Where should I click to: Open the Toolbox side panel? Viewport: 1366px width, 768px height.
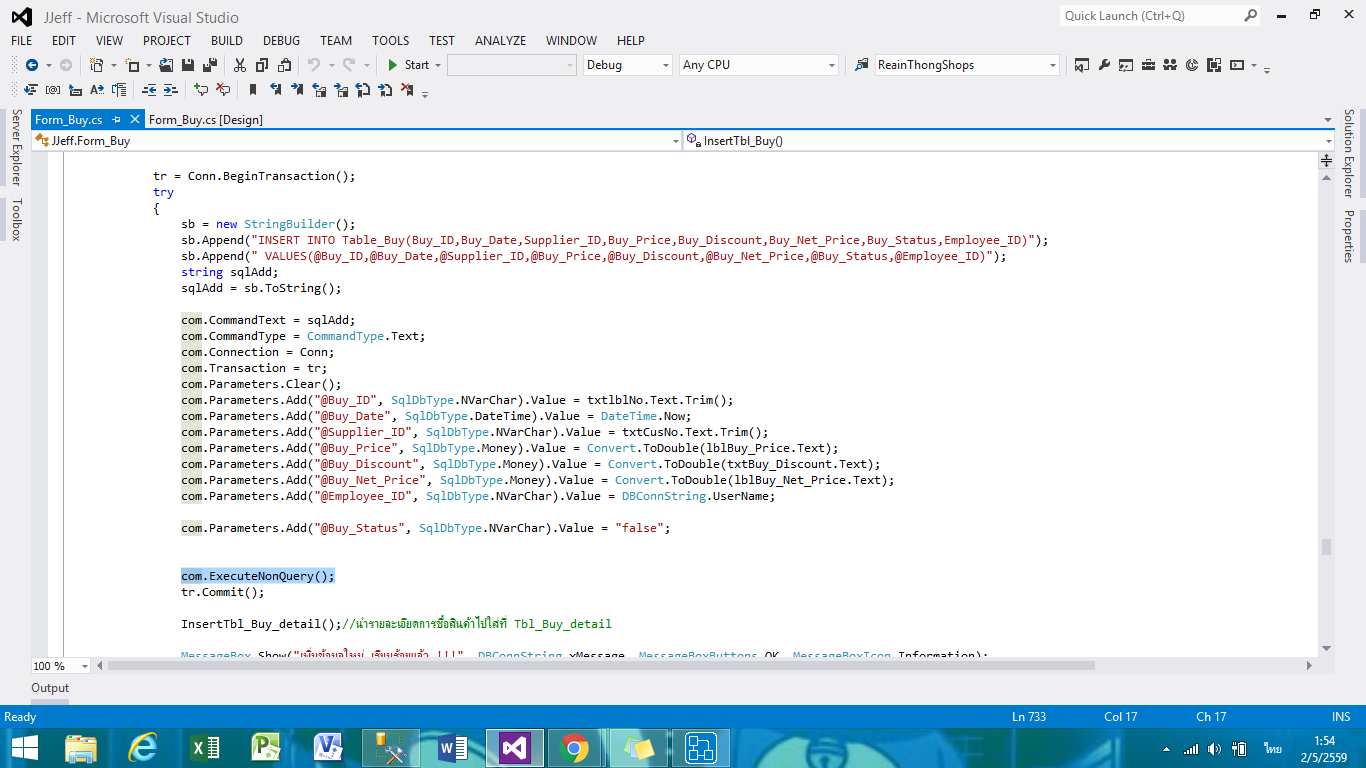[x=15, y=219]
